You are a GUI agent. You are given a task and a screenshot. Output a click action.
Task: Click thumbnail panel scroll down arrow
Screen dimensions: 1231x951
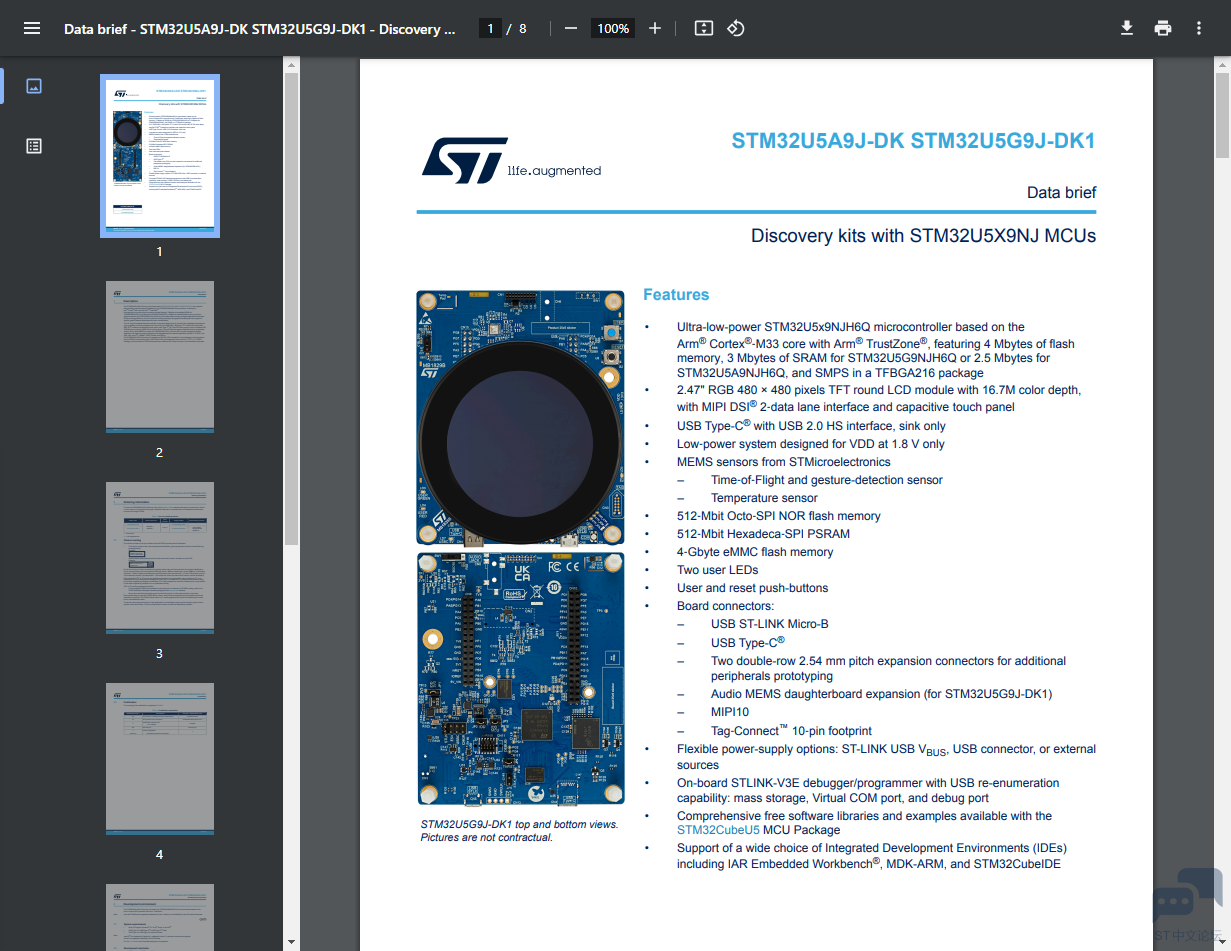(x=291, y=942)
